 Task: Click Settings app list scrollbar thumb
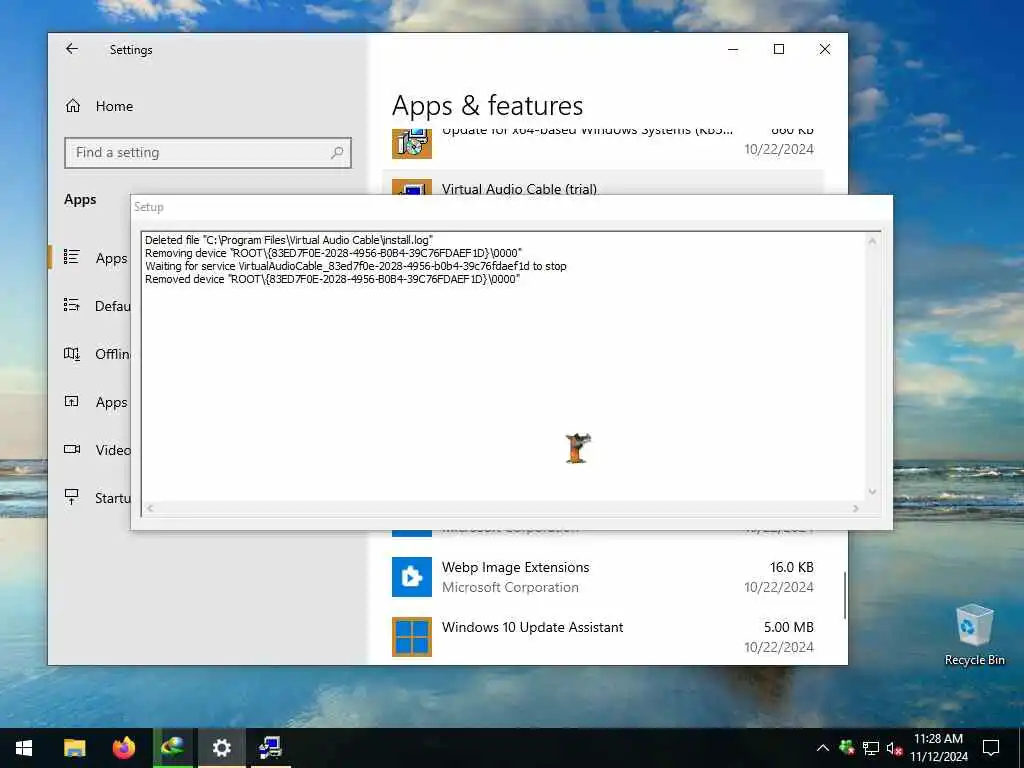(x=844, y=596)
